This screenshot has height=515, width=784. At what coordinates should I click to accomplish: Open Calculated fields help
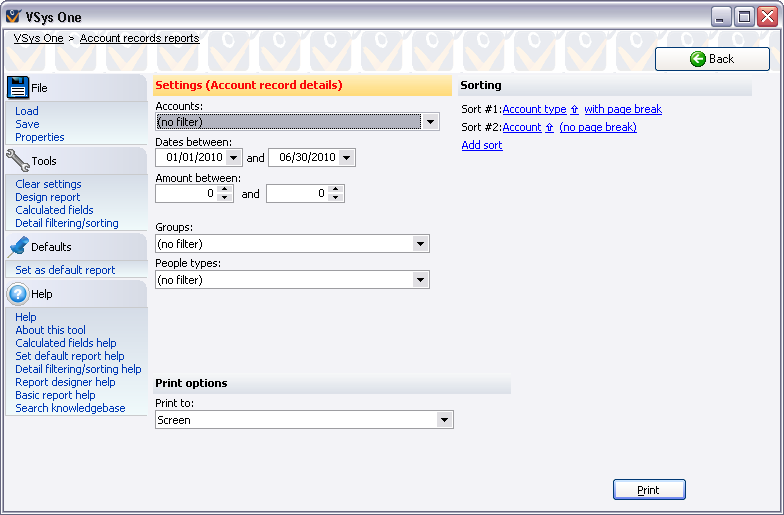coord(66,343)
